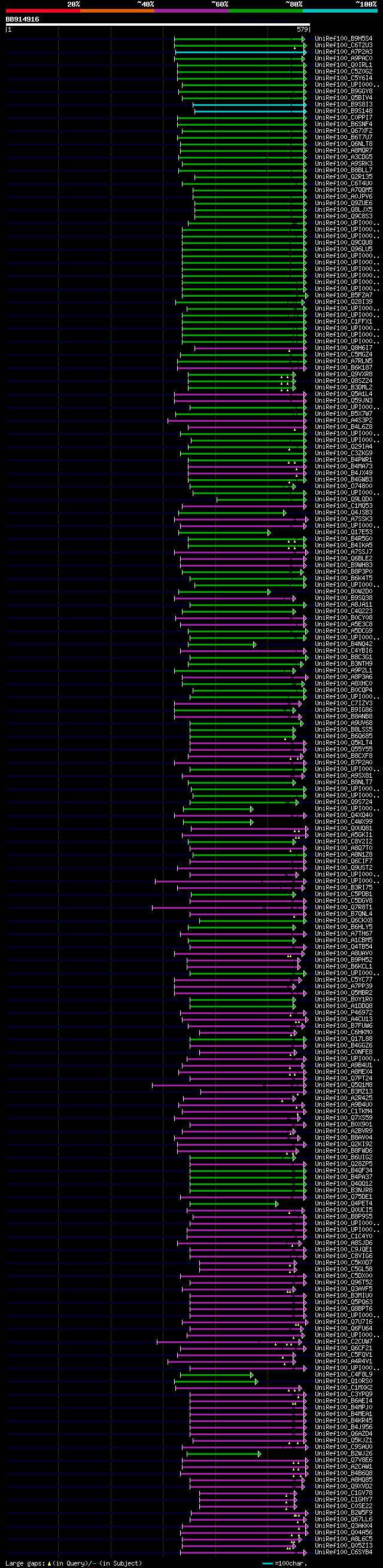Click the label UniRef100_Q6NLT8
The image size is (383, 1568).
click(x=344, y=144)
